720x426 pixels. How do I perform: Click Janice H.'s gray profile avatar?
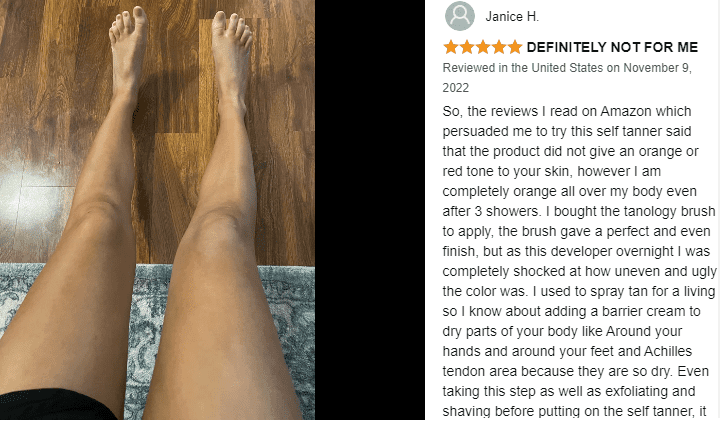[x=460, y=16]
